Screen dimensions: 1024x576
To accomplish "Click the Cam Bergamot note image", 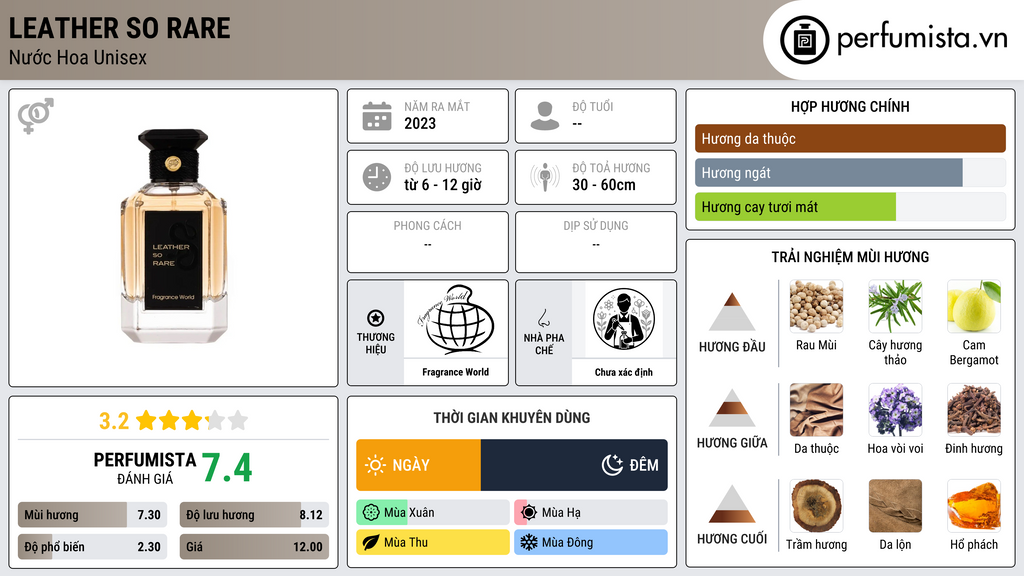I will pyautogui.click(x=974, y=306).
